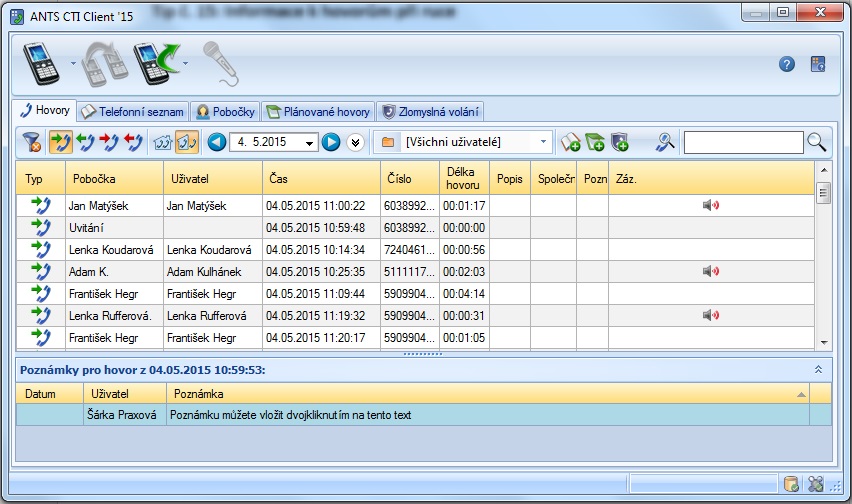Screen dimensions: 852x504
Task: Click the magnifying glass search button
Action: coord(816,142)
